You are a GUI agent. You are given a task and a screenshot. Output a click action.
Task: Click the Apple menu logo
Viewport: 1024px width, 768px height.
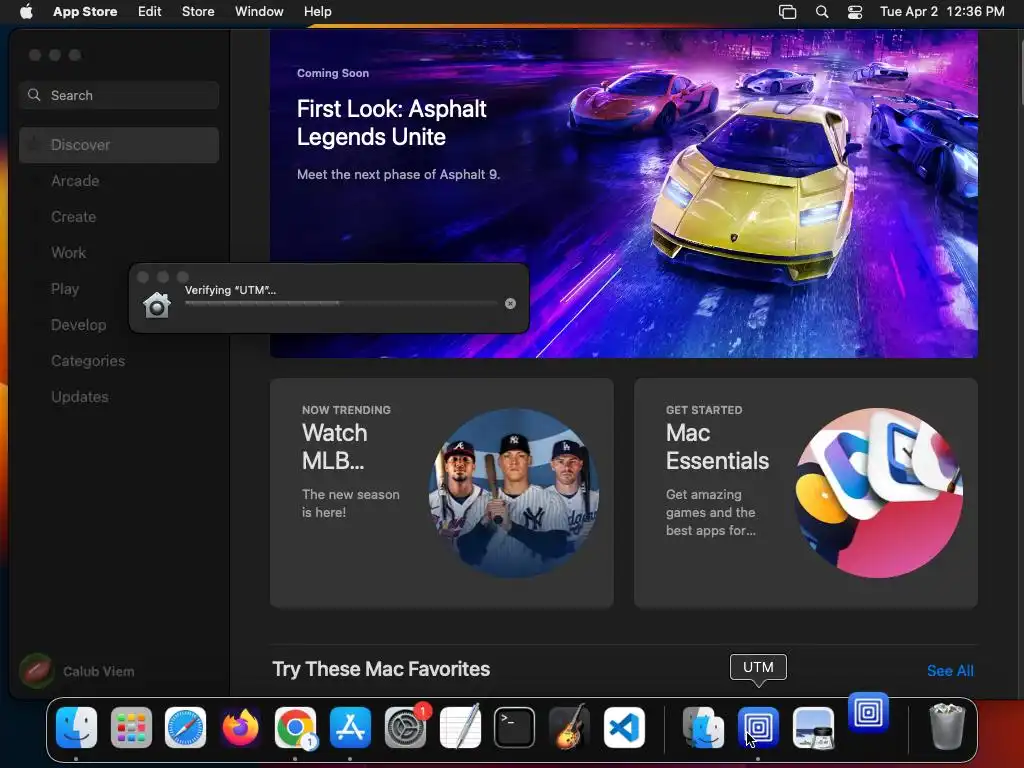(26, 12)
